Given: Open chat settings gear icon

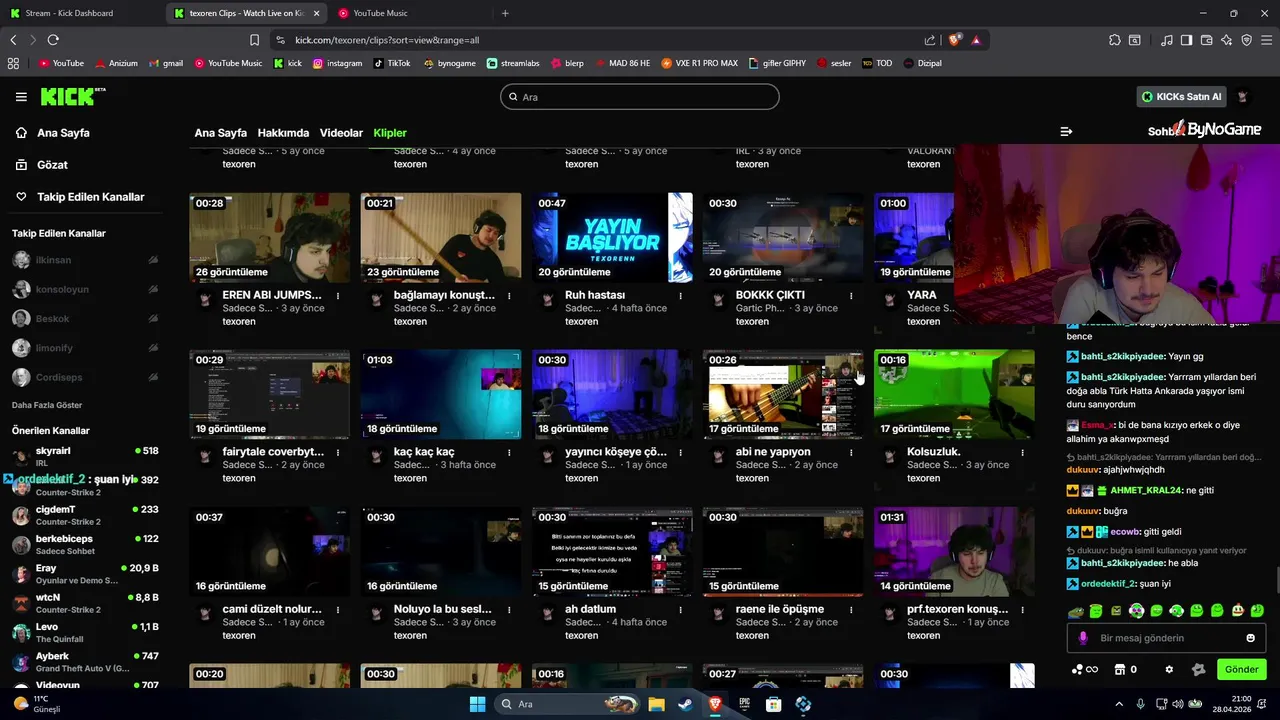Looking at the screenshot, I should 1169,670.
